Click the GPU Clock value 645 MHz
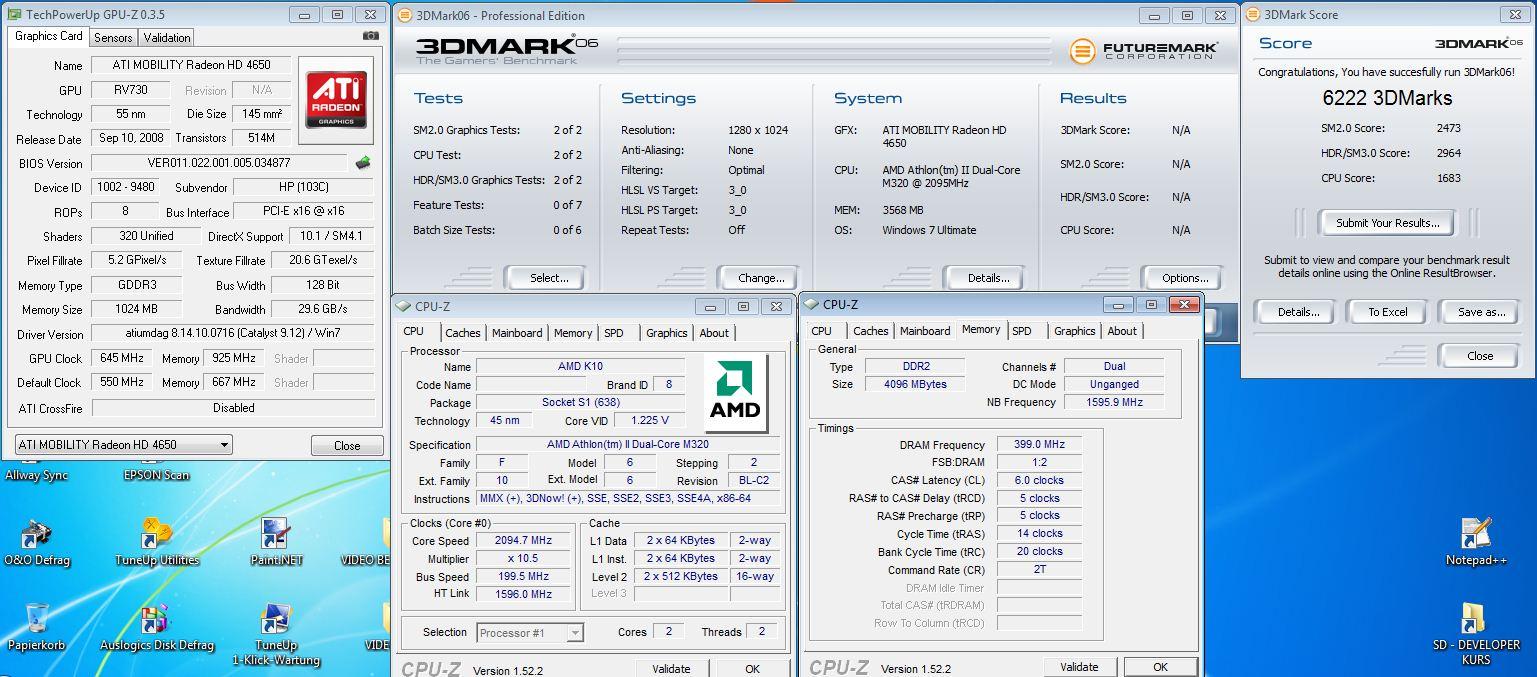 point(121,358)
